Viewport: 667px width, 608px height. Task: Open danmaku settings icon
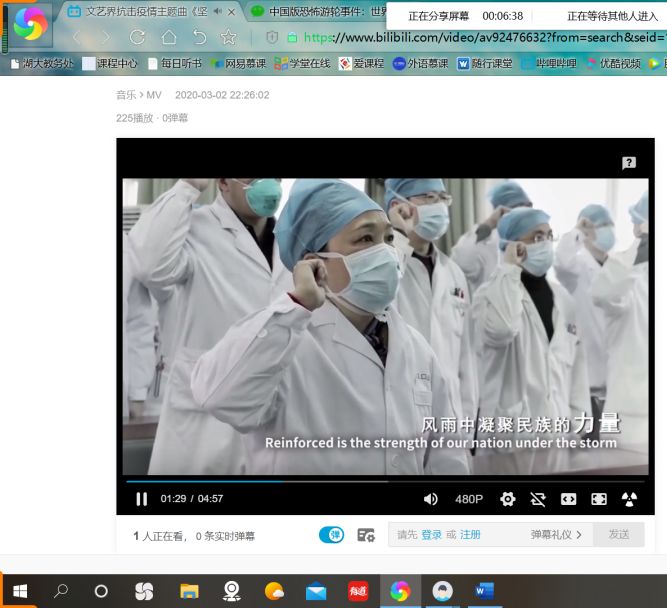pyautogui.click(x=366, y=535)
